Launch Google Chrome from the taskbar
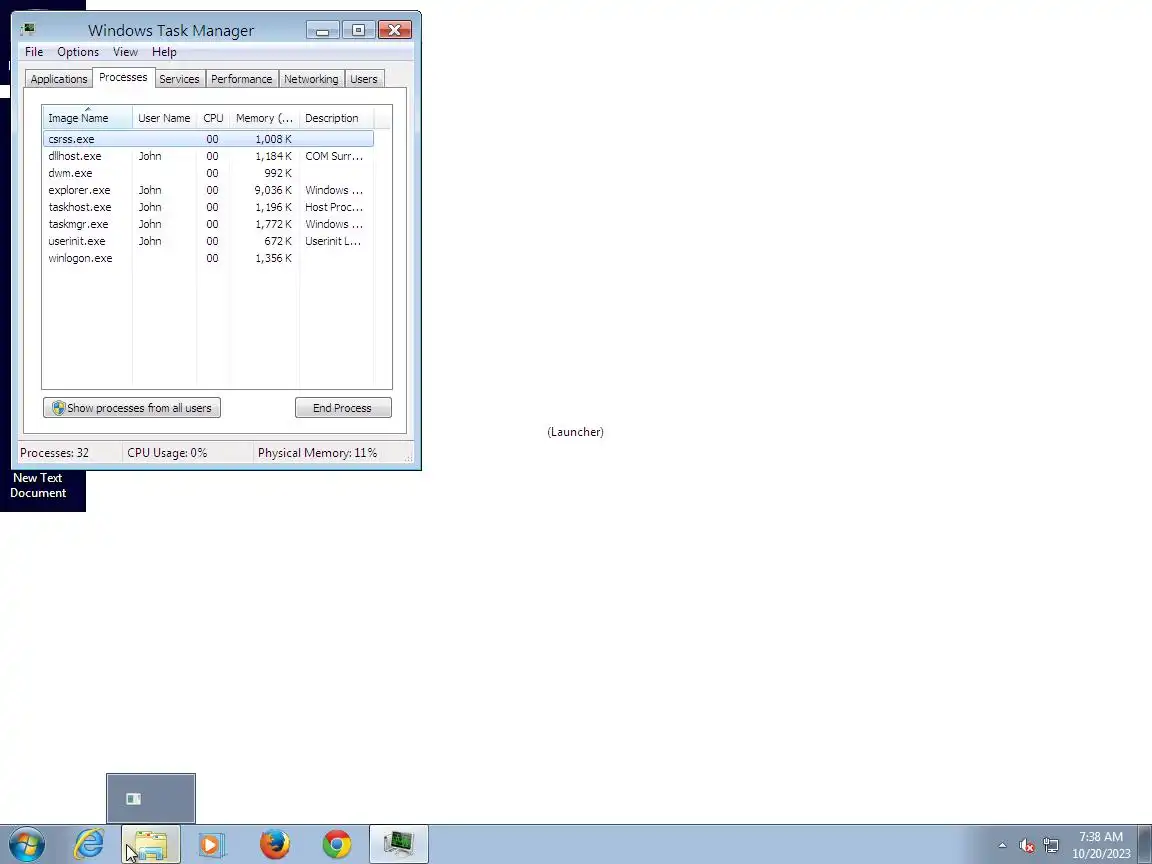 point(337,844)
